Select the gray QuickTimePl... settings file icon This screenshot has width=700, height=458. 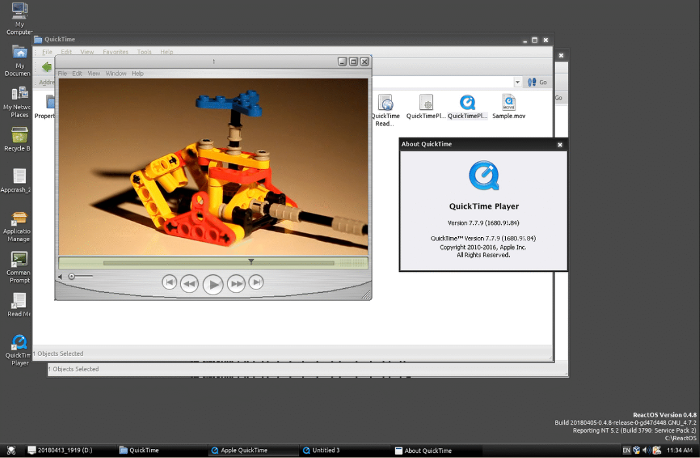pos(426,106)
